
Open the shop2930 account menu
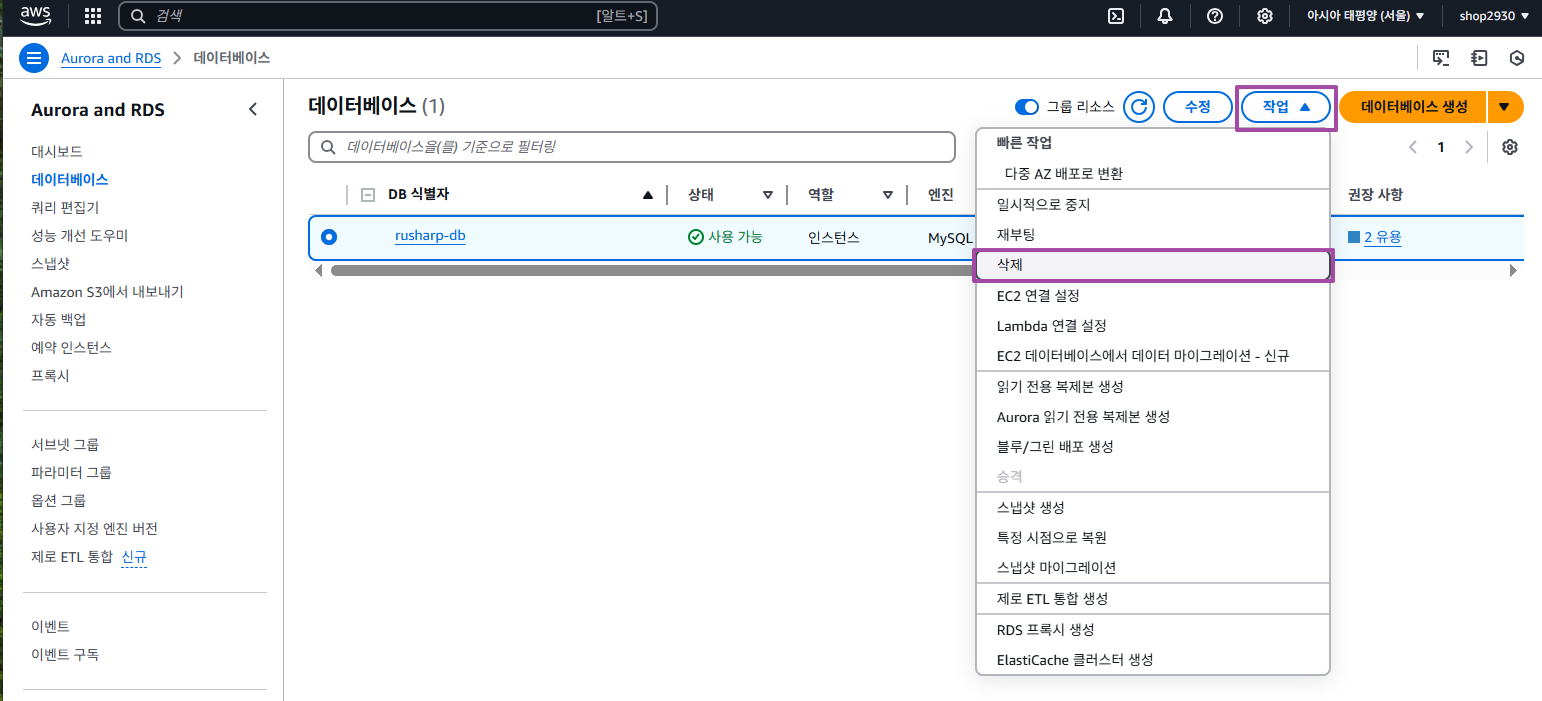[x=1493, y=16]
